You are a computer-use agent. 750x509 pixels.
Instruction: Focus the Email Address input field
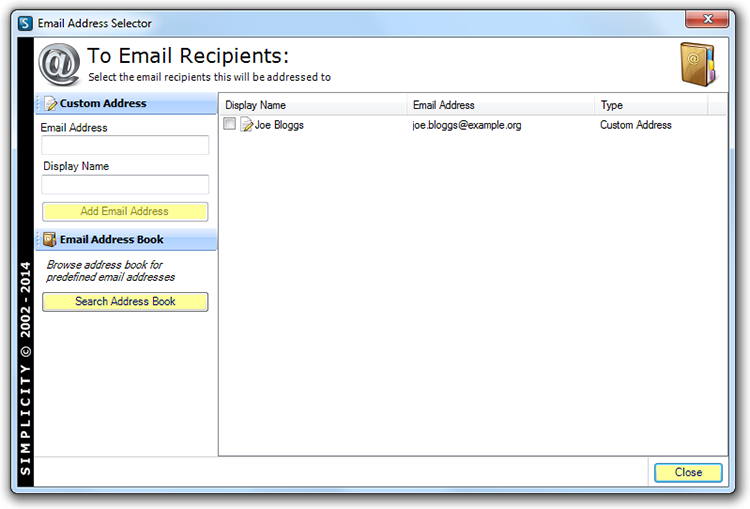click(125, 146)
